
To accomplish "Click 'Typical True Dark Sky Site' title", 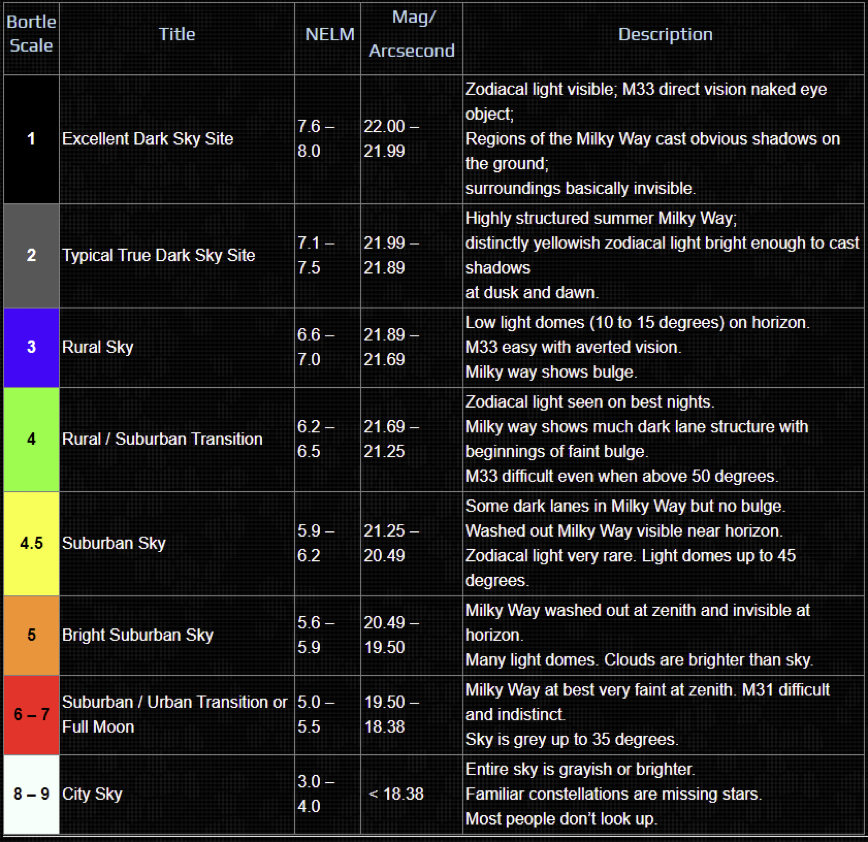I will pos(158,255).
